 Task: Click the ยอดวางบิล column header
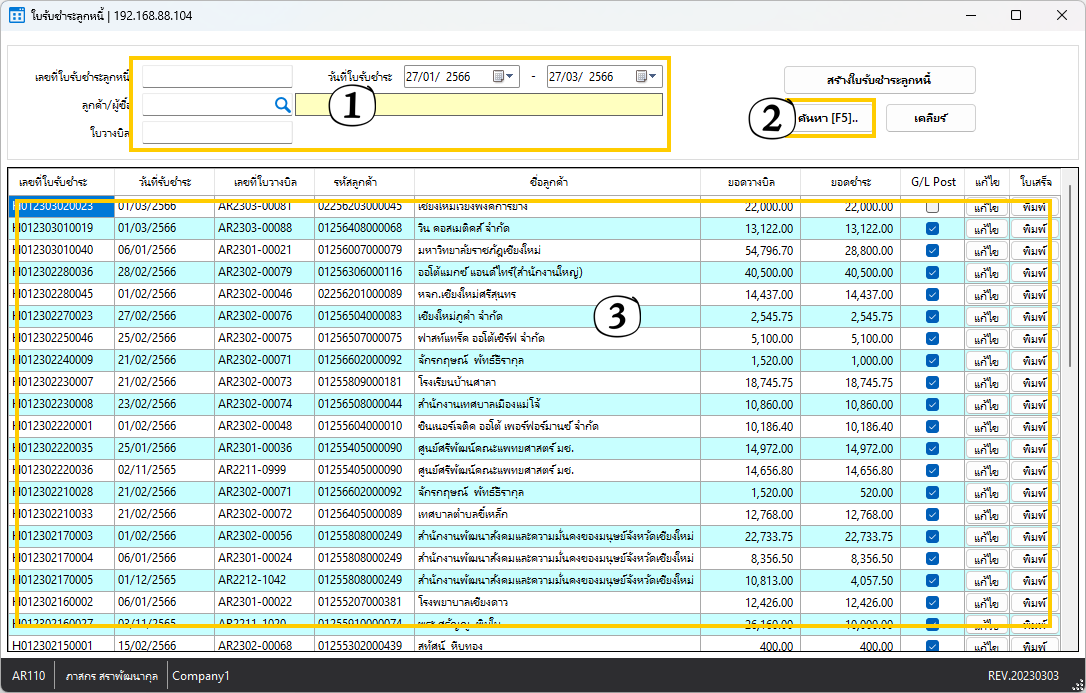(x=750, y=182)
